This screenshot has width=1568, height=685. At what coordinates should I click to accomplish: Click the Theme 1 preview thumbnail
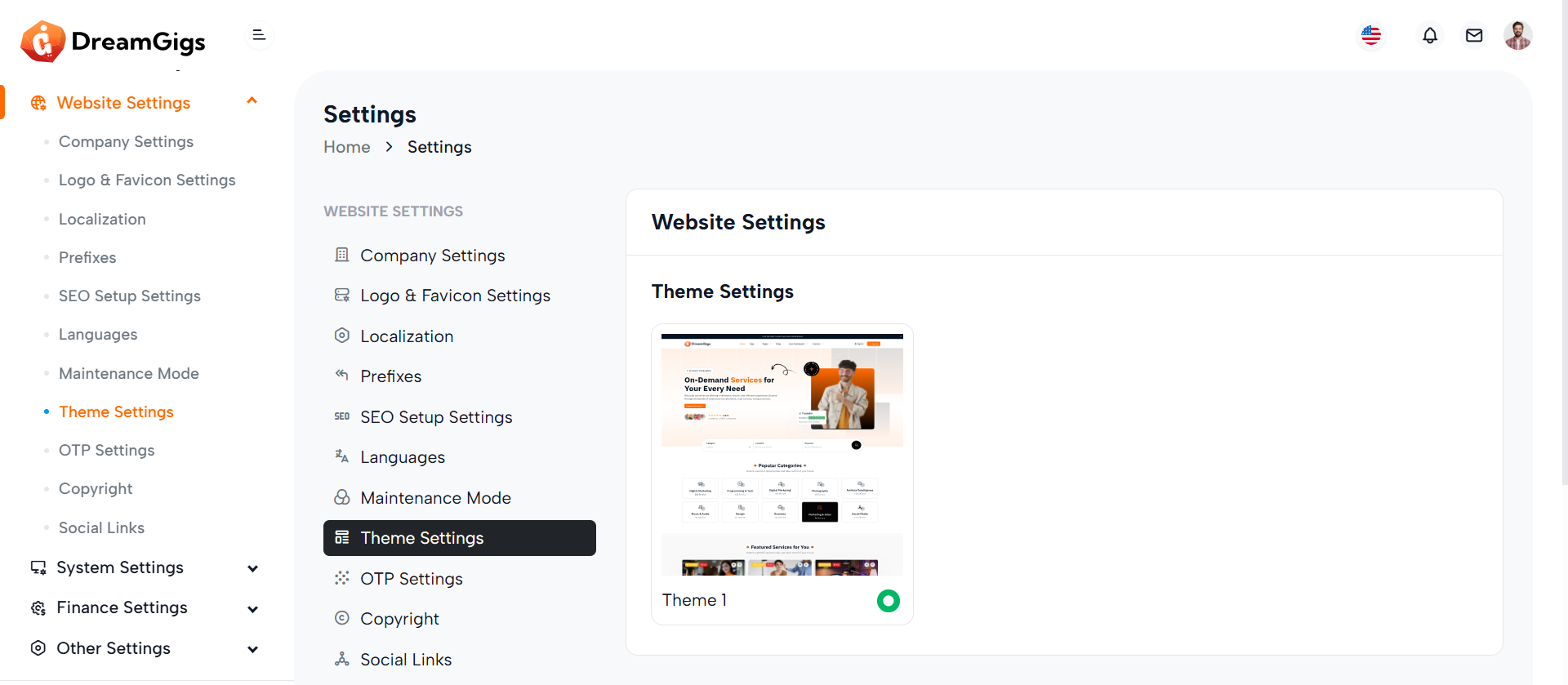click(x=782, y=454)
